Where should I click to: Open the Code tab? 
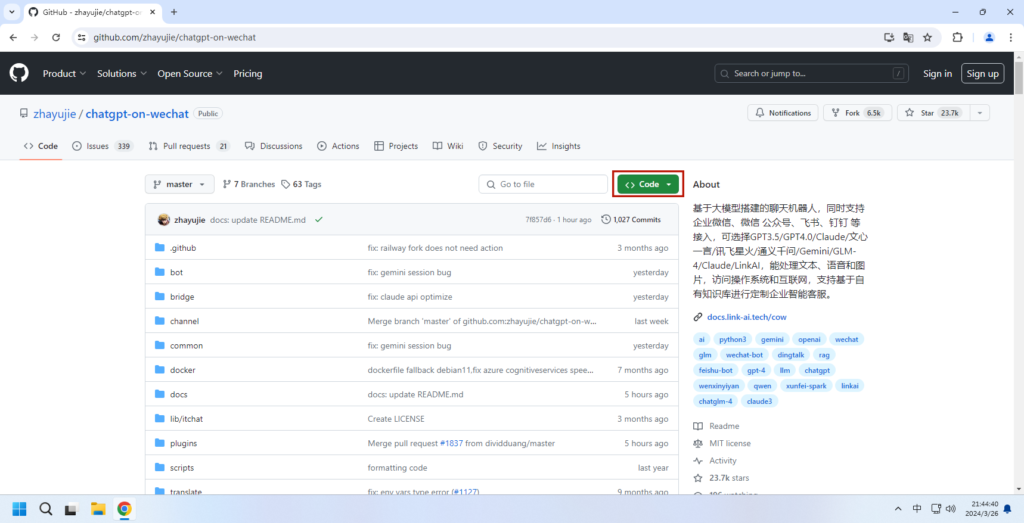point(41,146)
